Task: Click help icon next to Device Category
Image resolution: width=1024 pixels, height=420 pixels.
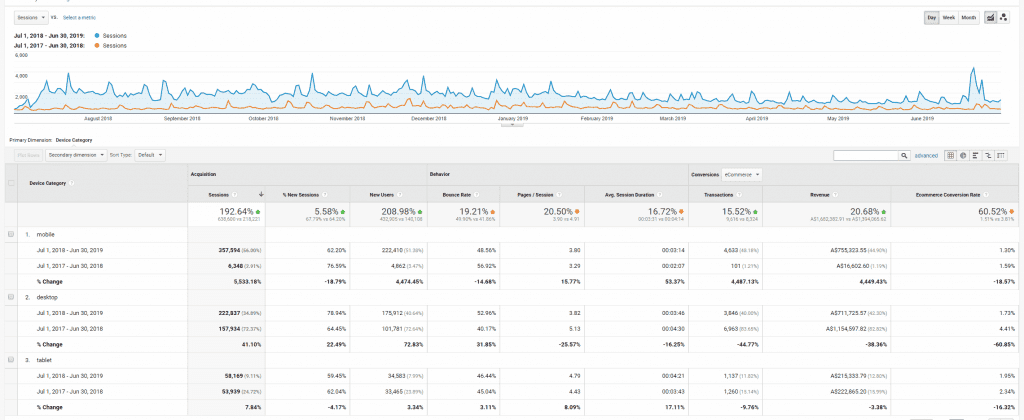Action: coord(71,183)
